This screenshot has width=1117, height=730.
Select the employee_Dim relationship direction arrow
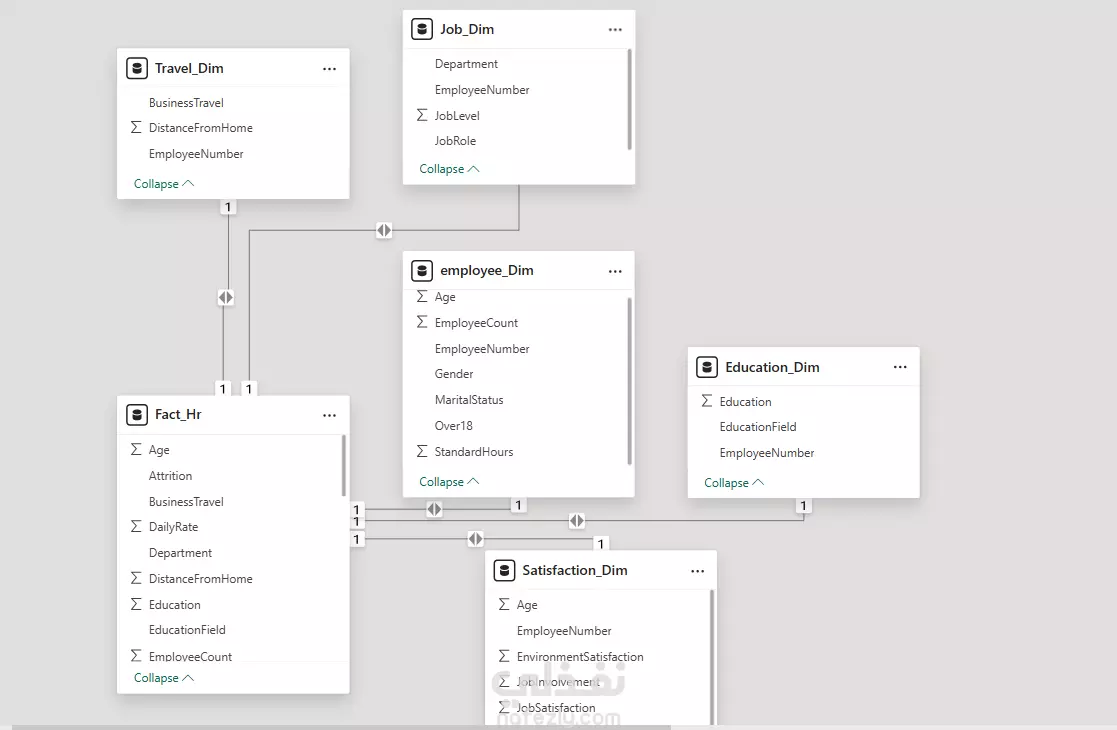point(435,509)
